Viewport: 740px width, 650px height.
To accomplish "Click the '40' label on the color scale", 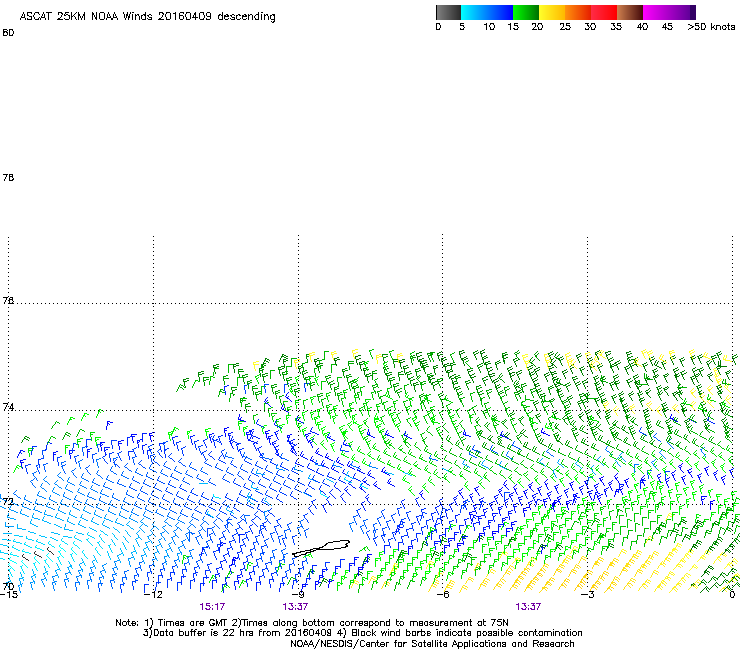I will point(642,27).
